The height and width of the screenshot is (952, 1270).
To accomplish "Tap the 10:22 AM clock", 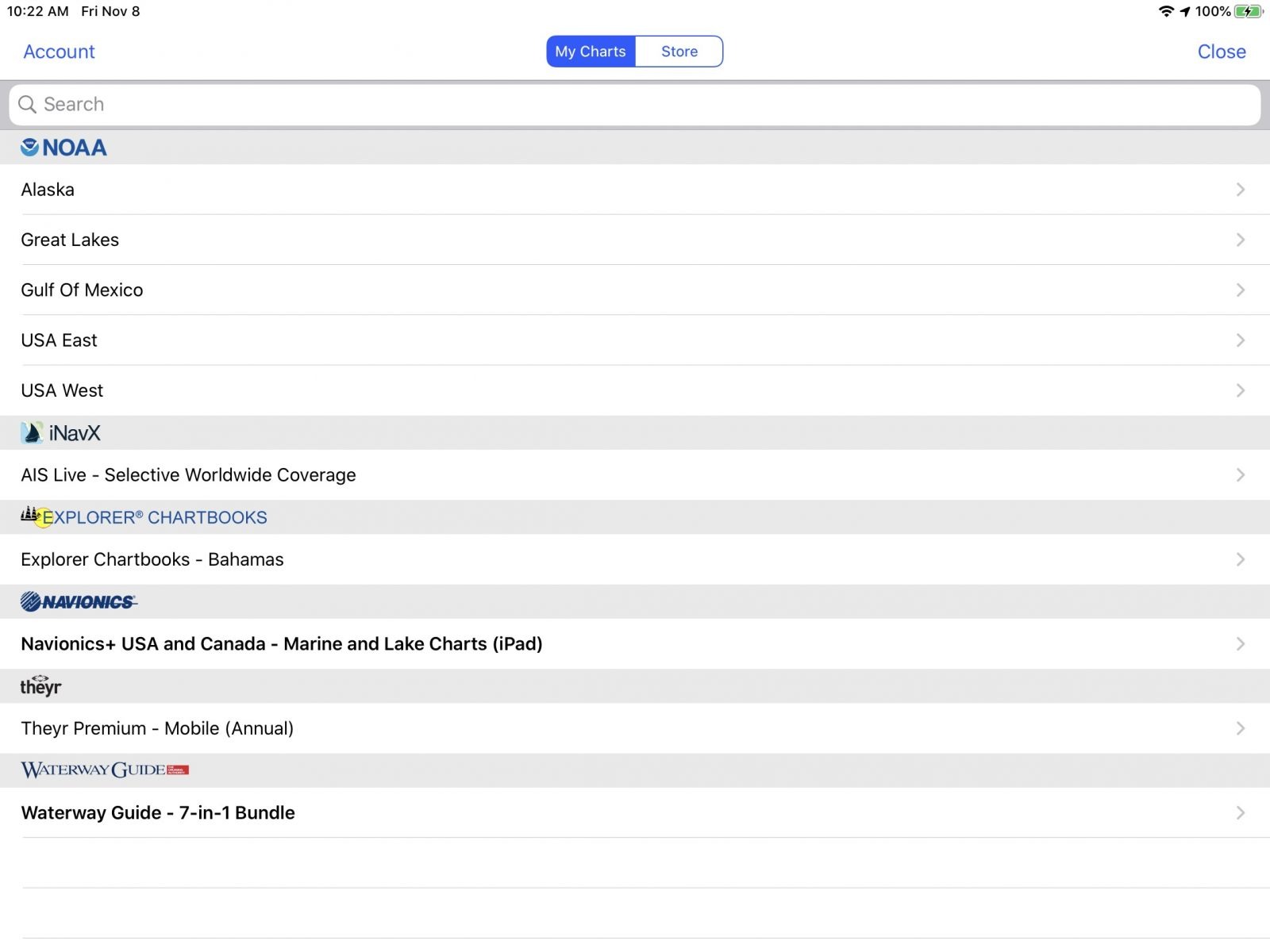I will point(38,11).
